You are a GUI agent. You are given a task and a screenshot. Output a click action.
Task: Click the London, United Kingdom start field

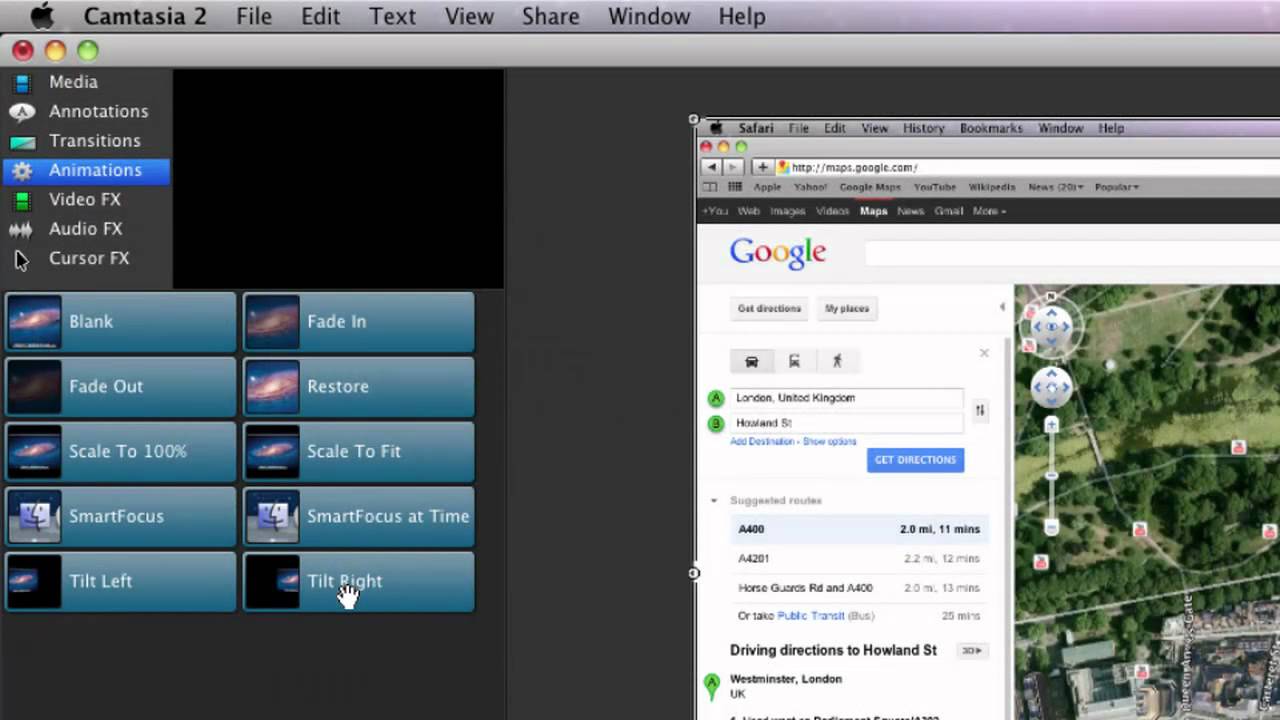coord(847,398)
